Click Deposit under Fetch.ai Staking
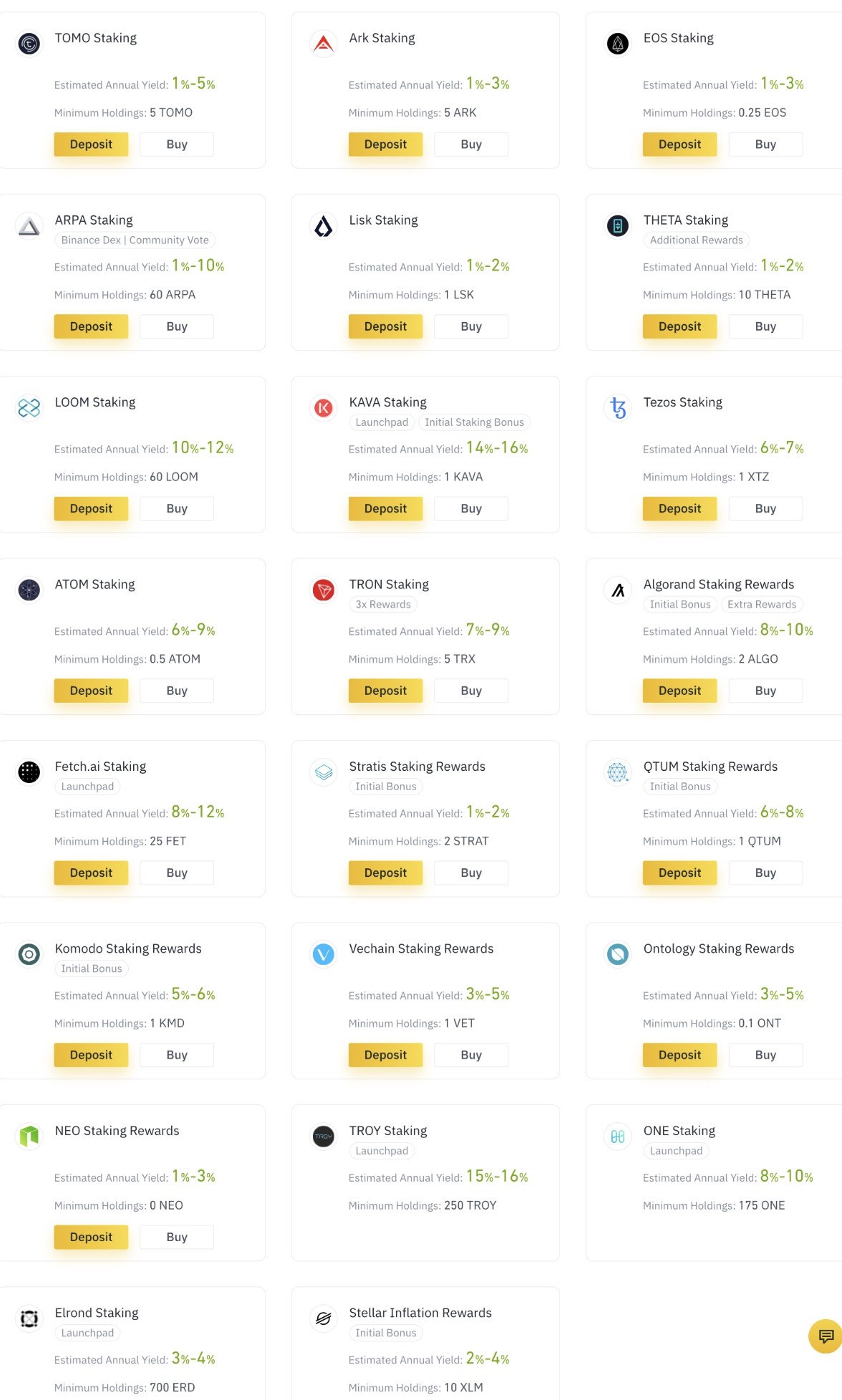 tap(91, 872)
